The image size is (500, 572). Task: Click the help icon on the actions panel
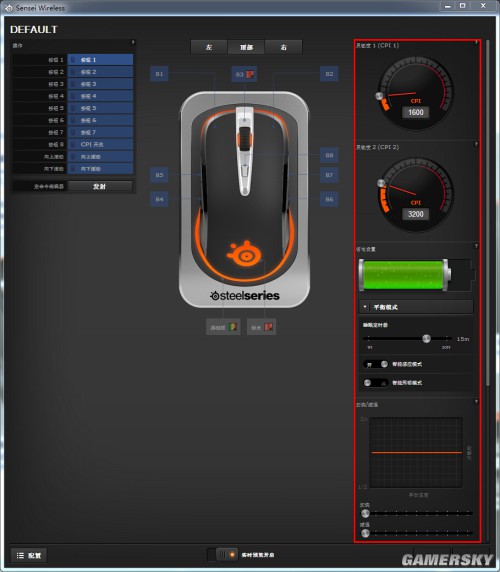coord(133,43)
